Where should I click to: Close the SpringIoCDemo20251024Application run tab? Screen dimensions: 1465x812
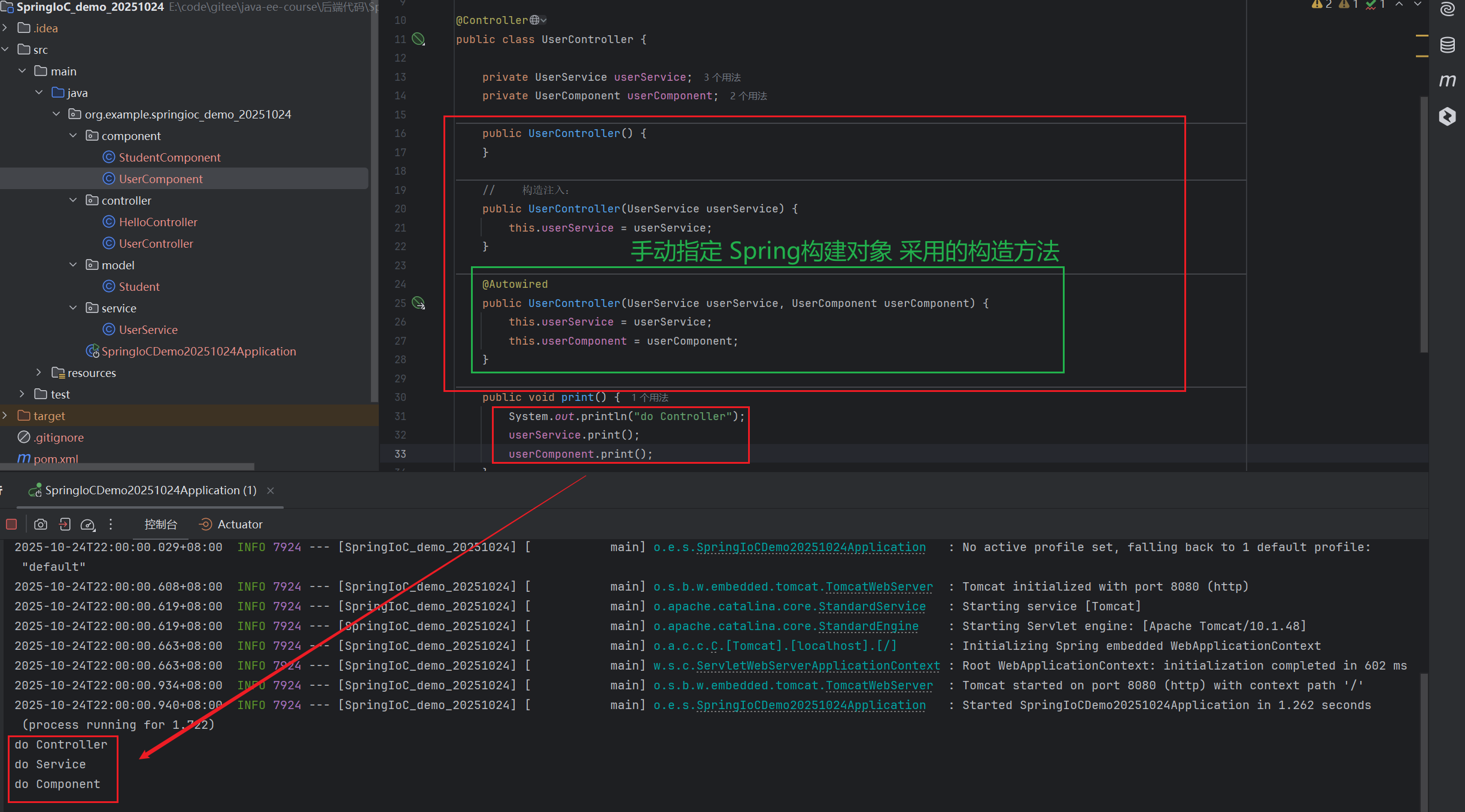270,491
